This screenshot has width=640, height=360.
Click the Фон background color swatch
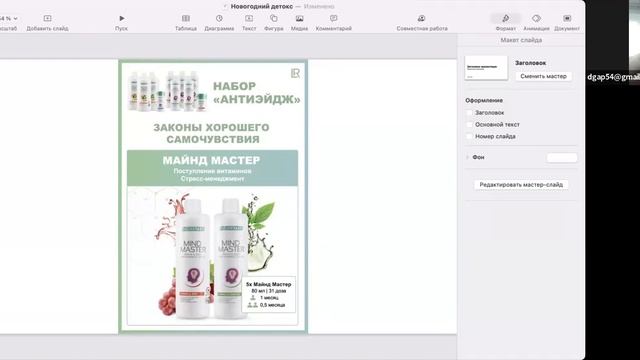562,158
